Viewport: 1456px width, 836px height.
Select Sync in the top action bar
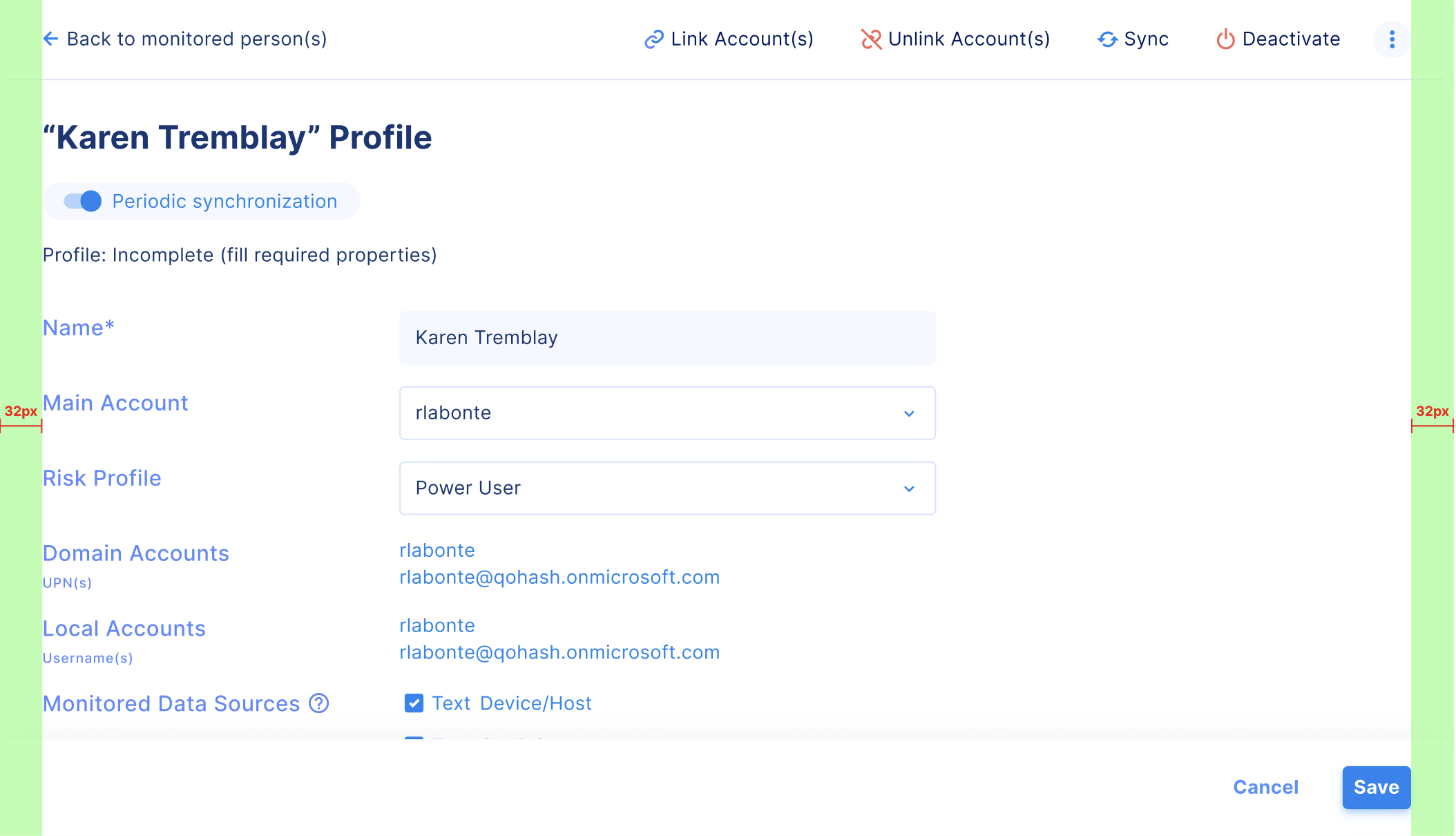[x=1133, y=39]
